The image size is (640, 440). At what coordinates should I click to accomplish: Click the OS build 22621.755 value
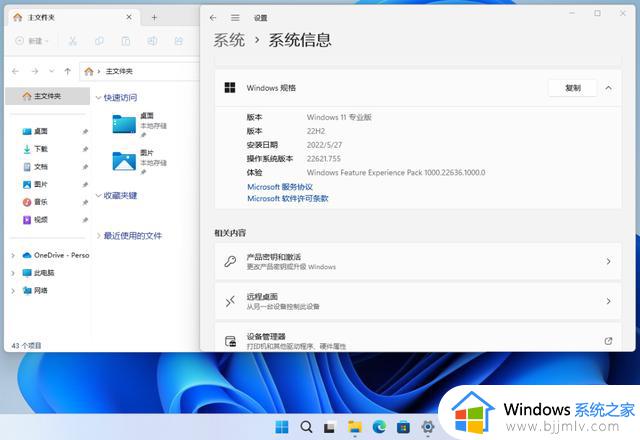point(324,159)
